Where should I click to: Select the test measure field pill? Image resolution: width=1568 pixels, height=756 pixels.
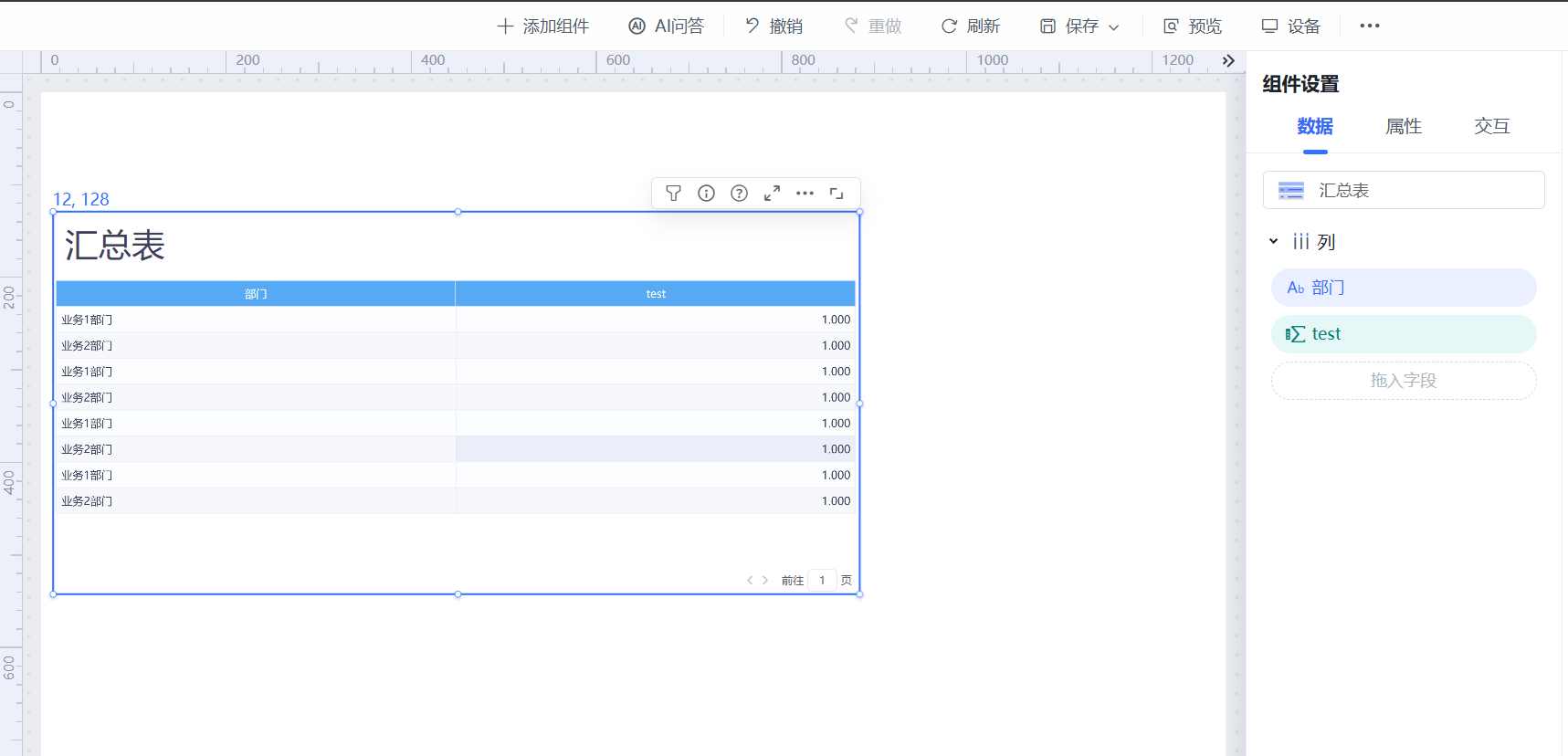pyautogui.click(x=1403, y=334)
